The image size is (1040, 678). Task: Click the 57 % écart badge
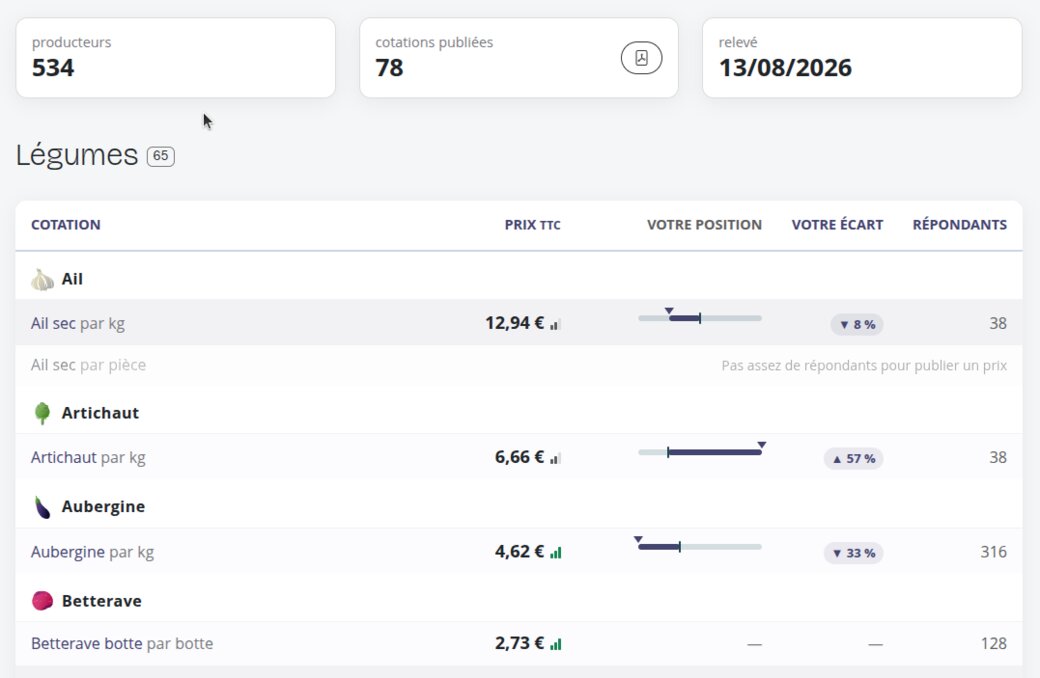click(x=853, y=458)
